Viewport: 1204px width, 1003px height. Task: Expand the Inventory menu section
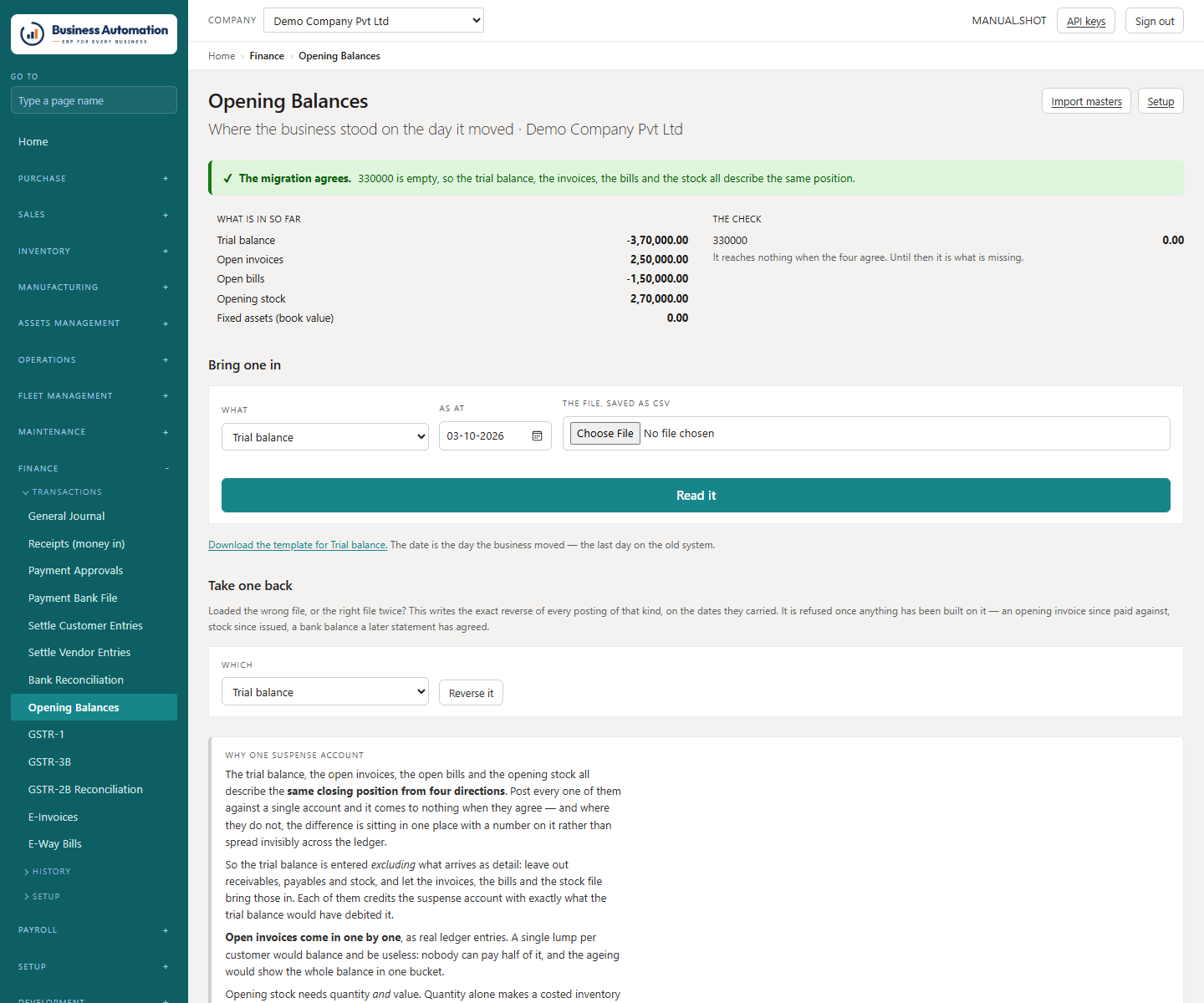click(94, 252)
